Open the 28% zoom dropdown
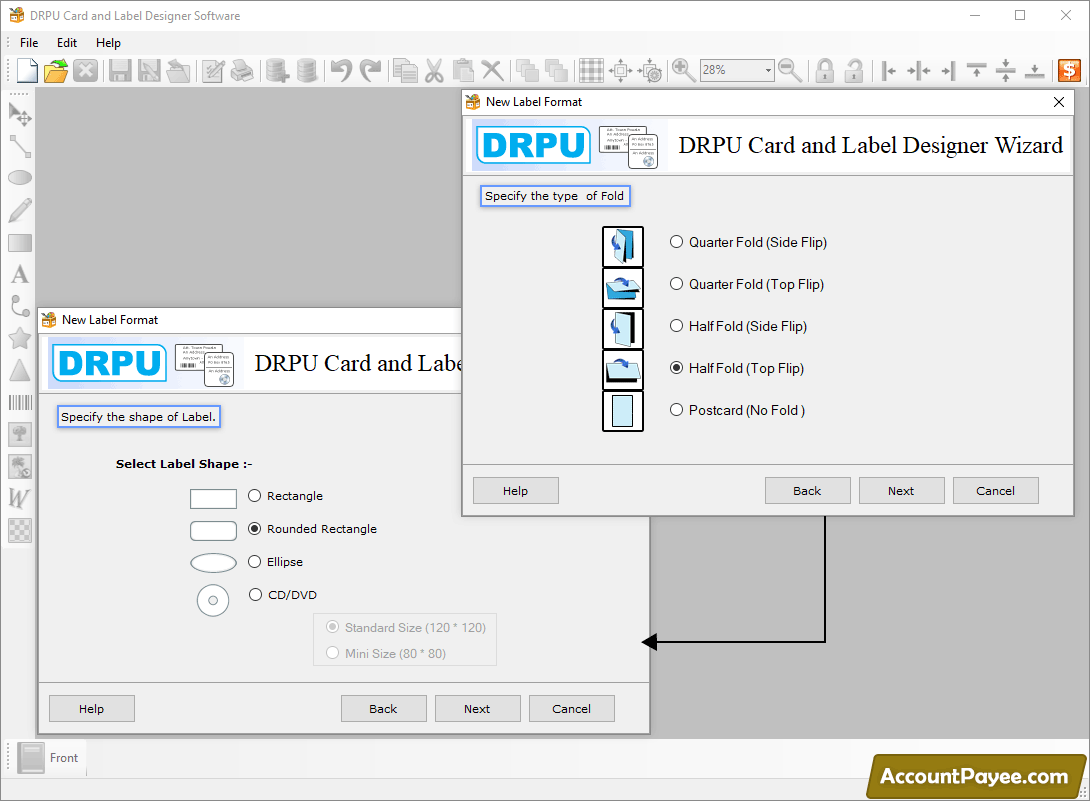1090x801 pixels. pyautogui.click(x=767, y=70)
